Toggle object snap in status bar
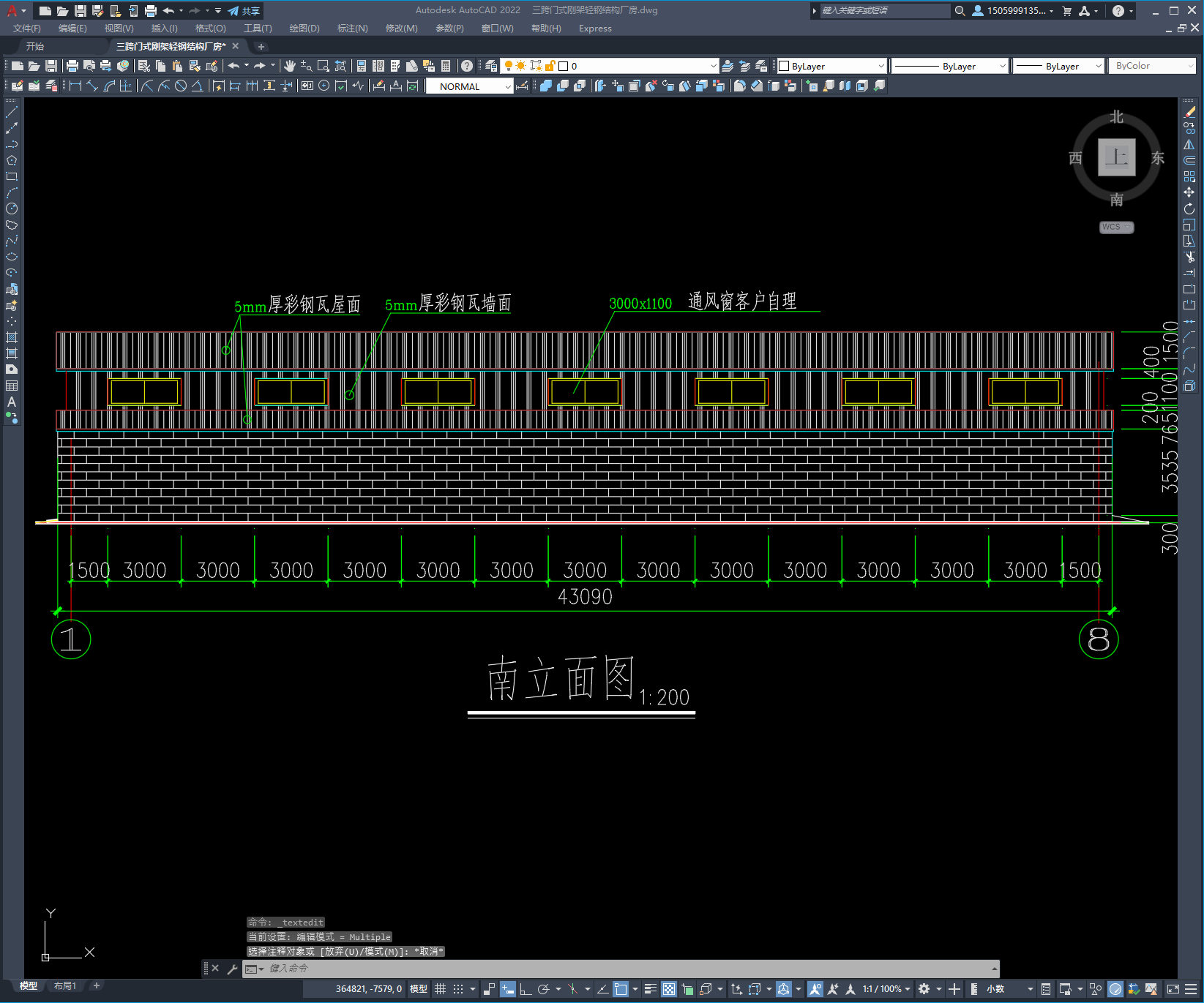 pos(621,989)
